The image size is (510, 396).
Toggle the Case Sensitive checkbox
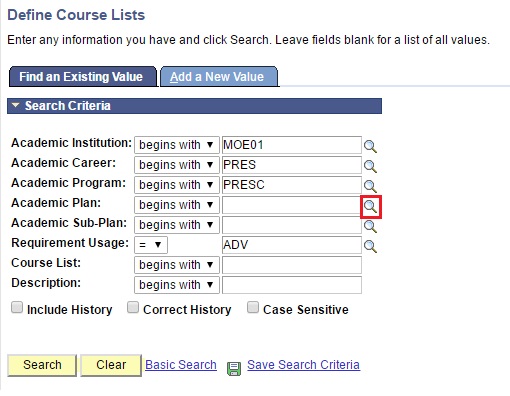point(253,307)
